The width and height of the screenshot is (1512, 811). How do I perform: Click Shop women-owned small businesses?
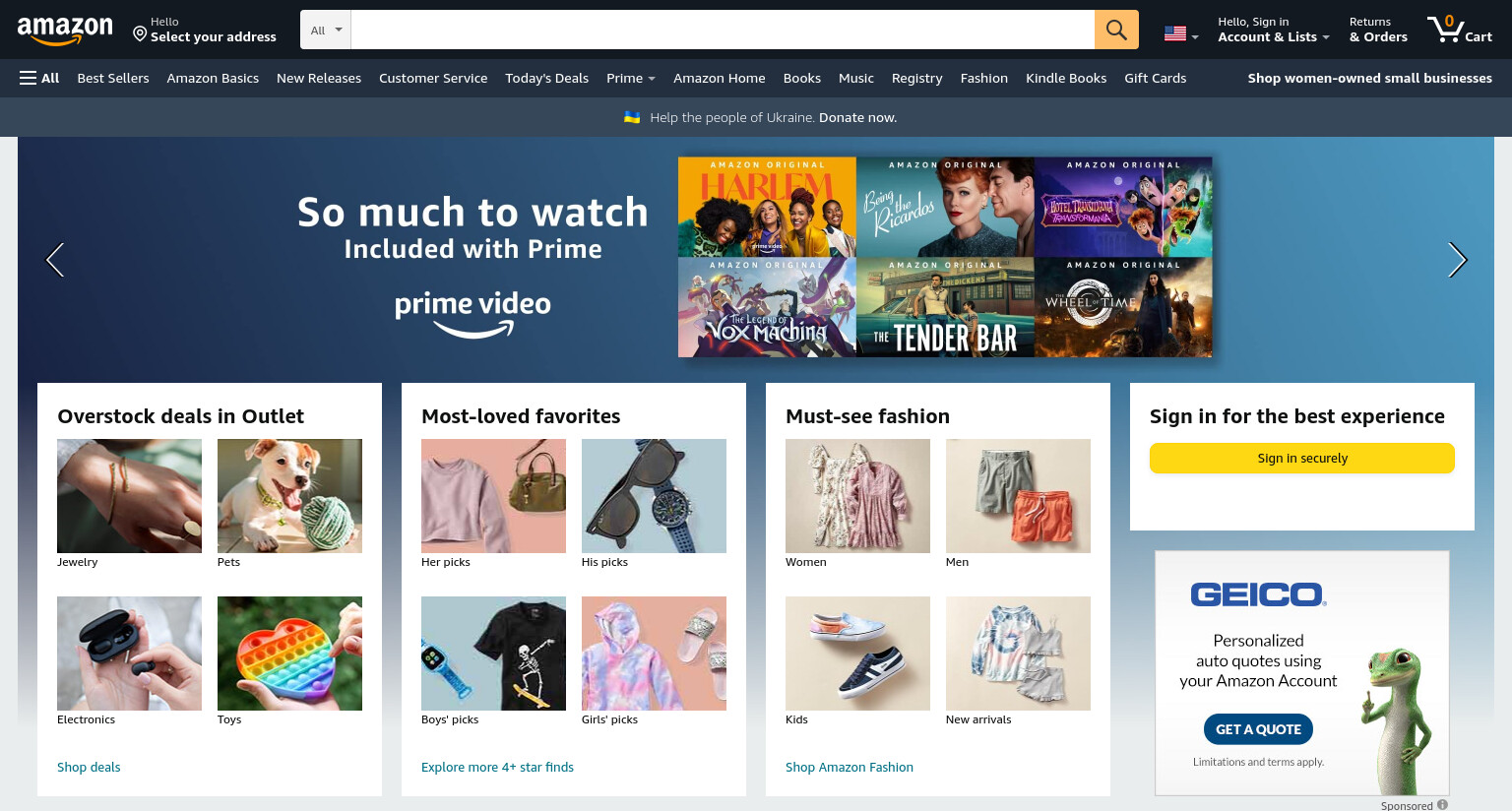click(1369, 78)
